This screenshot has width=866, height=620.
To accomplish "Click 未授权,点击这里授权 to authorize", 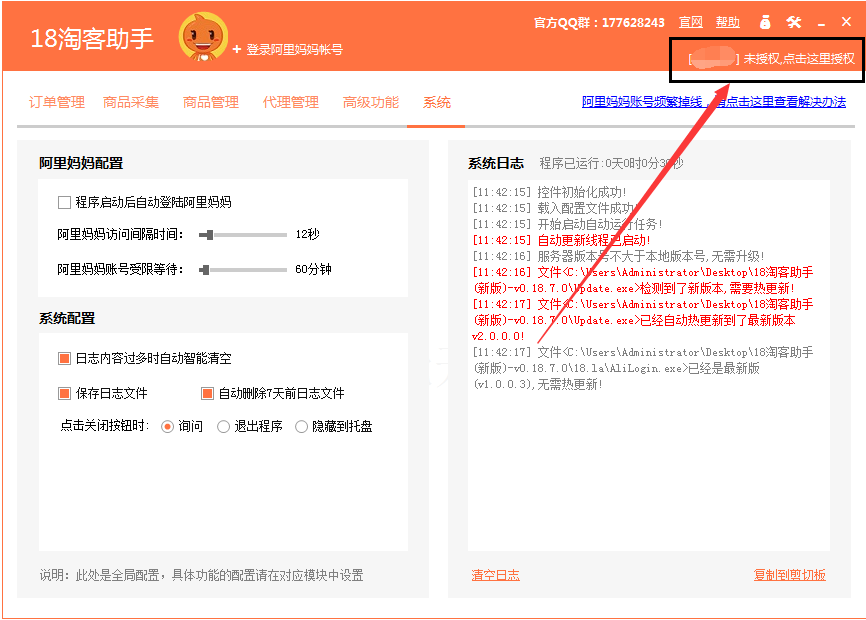I will (x=799, y=59).
